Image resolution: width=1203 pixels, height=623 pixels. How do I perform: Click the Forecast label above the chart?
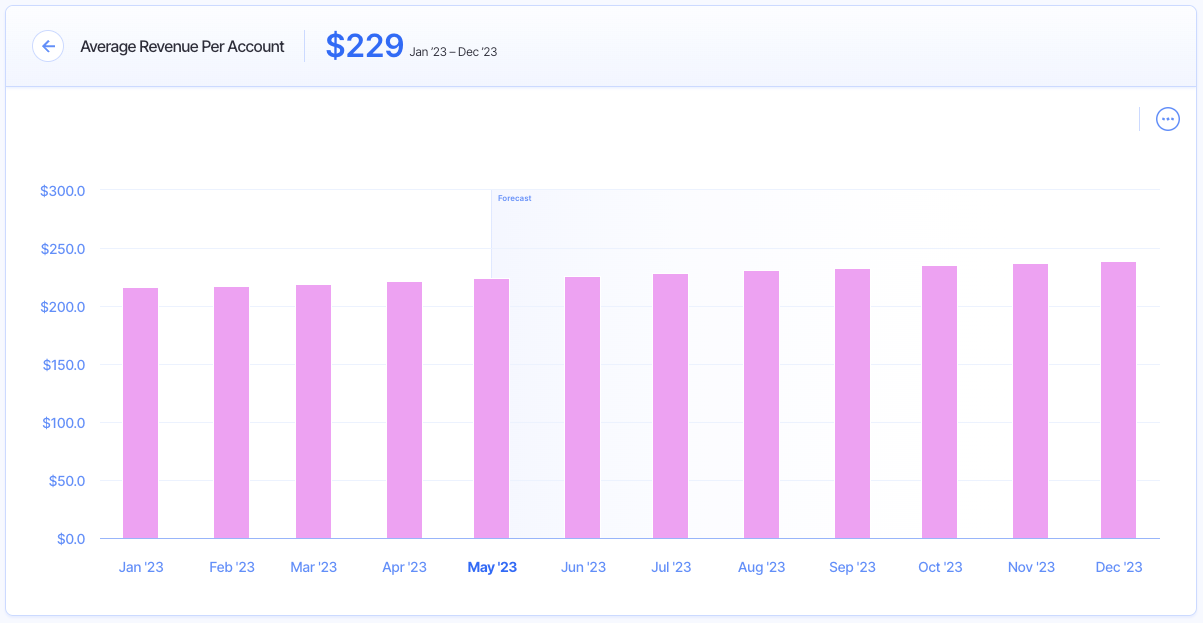[x=514, y=198]
